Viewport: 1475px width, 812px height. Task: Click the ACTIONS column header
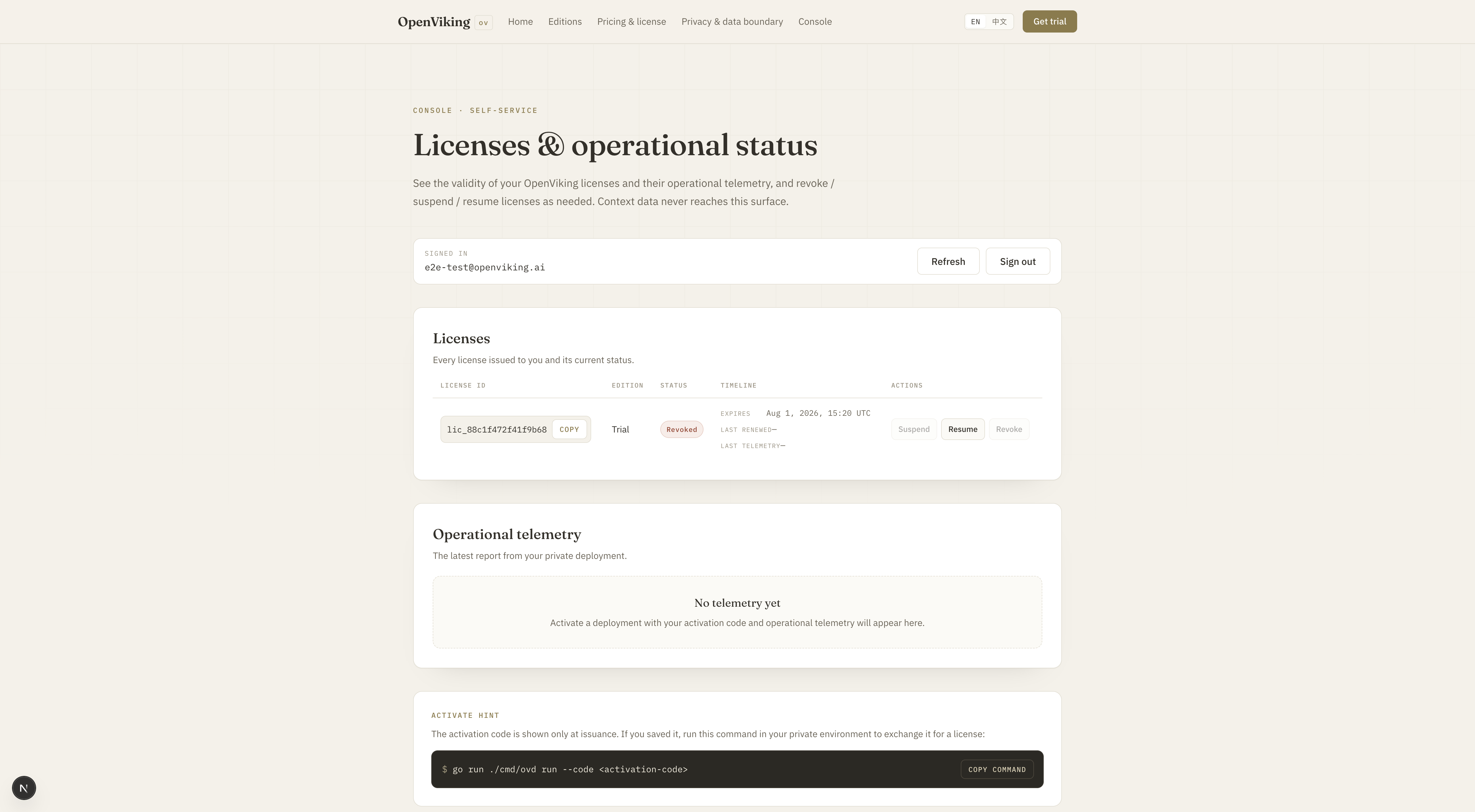click(906, 385)
